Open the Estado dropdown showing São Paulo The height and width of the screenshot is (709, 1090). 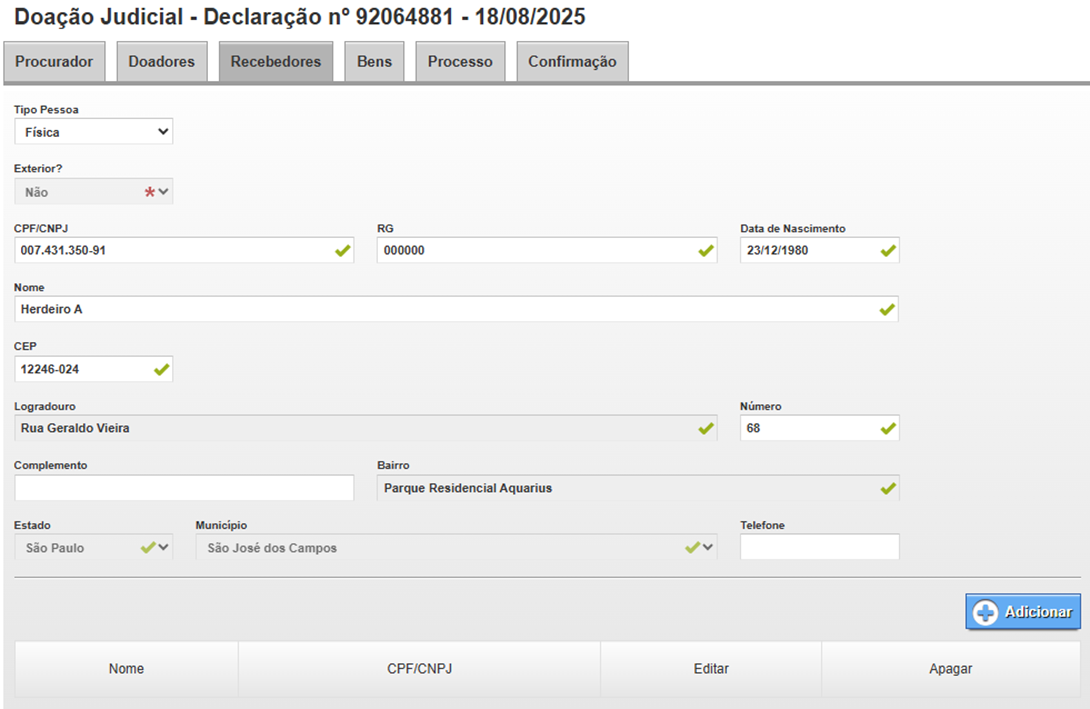click(94, 548)
